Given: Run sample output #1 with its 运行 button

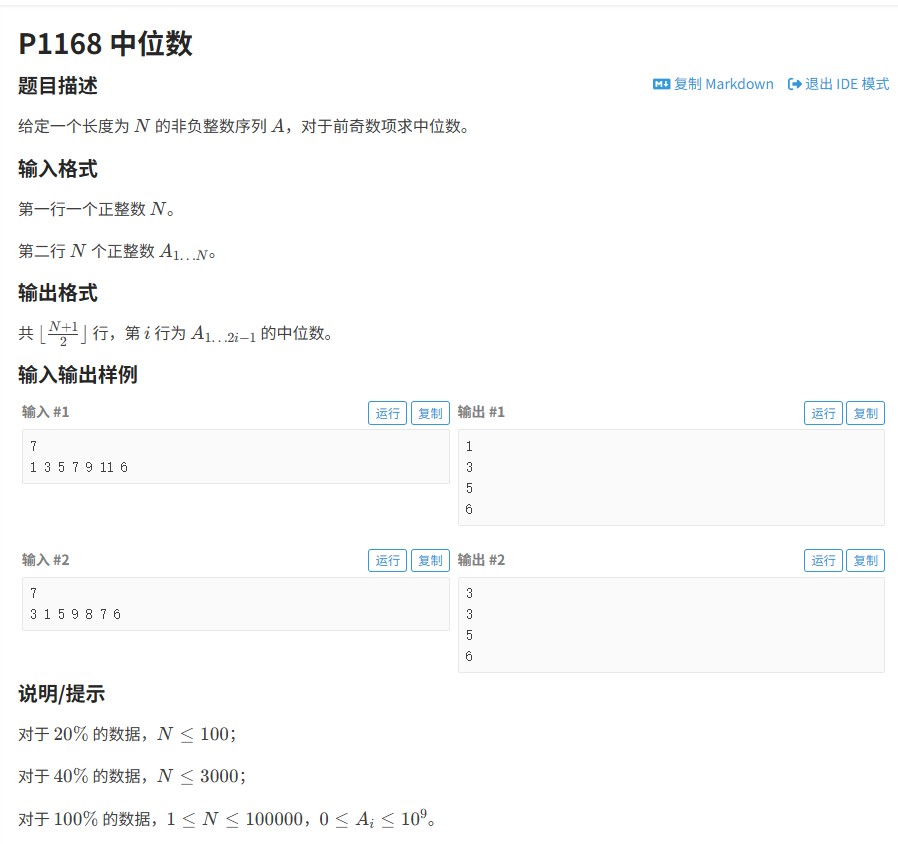Looking at the screenshot, I should [x=823, y=412].
